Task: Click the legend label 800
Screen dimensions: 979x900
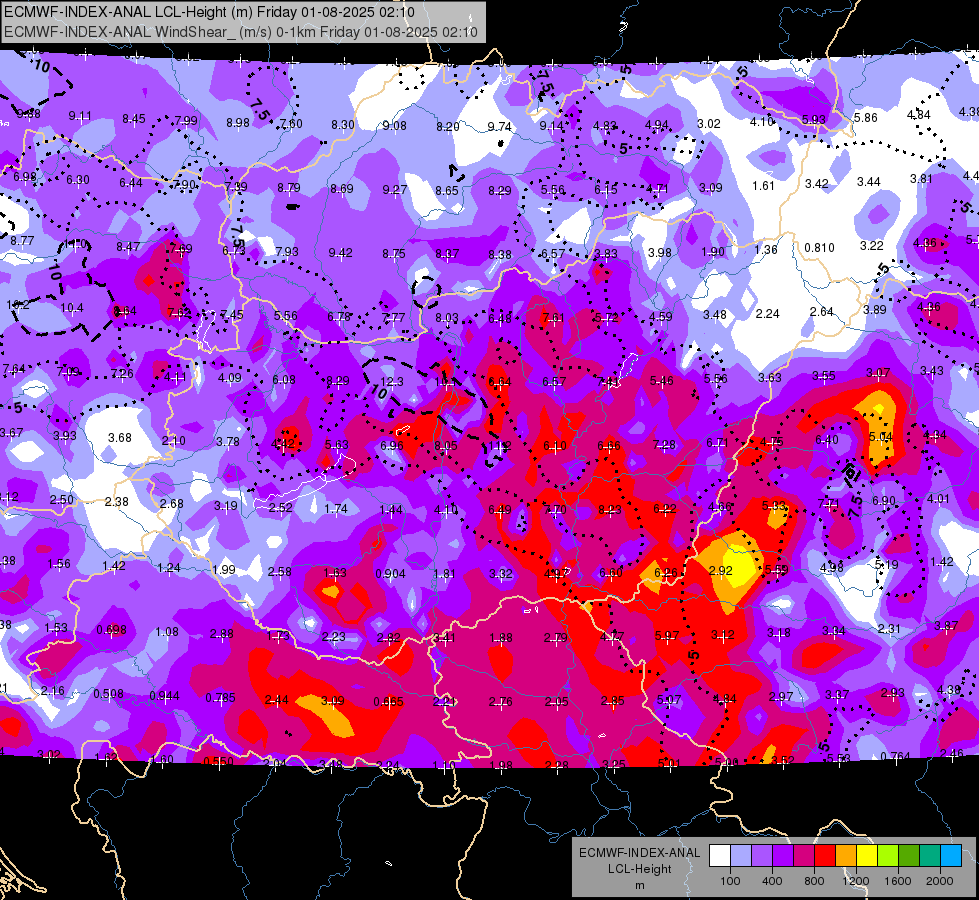Action: tap(814, 881)
